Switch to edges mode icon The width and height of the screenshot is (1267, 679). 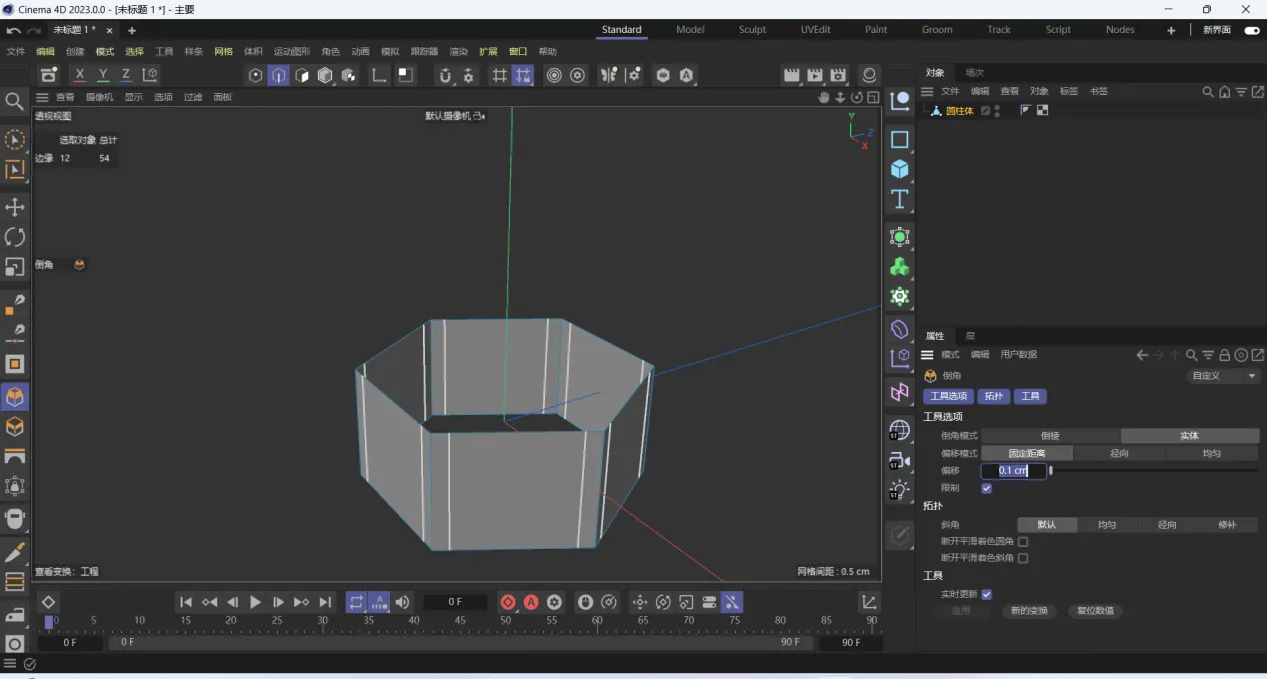point(279,75)
